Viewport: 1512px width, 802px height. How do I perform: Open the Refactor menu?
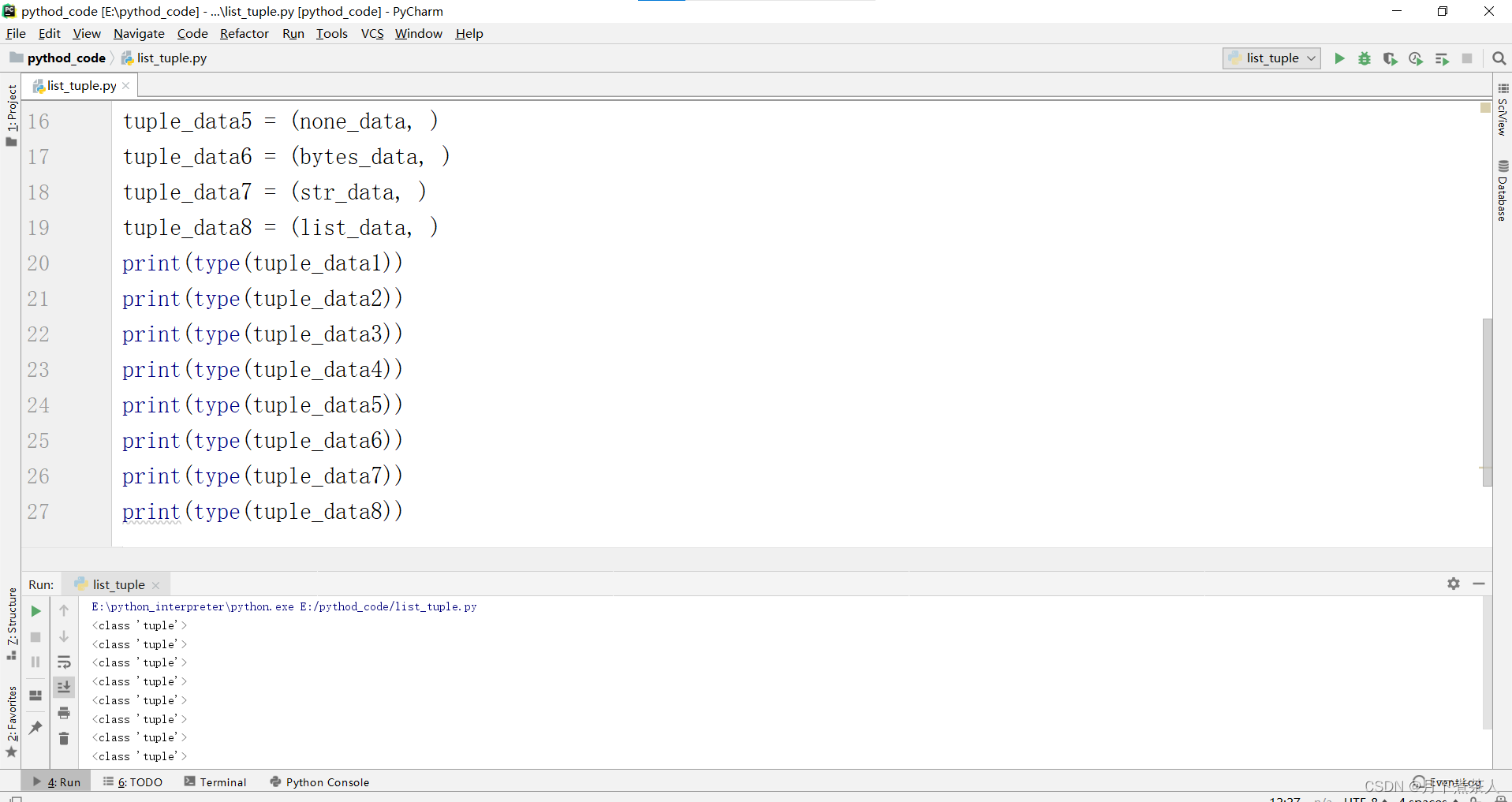point(245,33)
